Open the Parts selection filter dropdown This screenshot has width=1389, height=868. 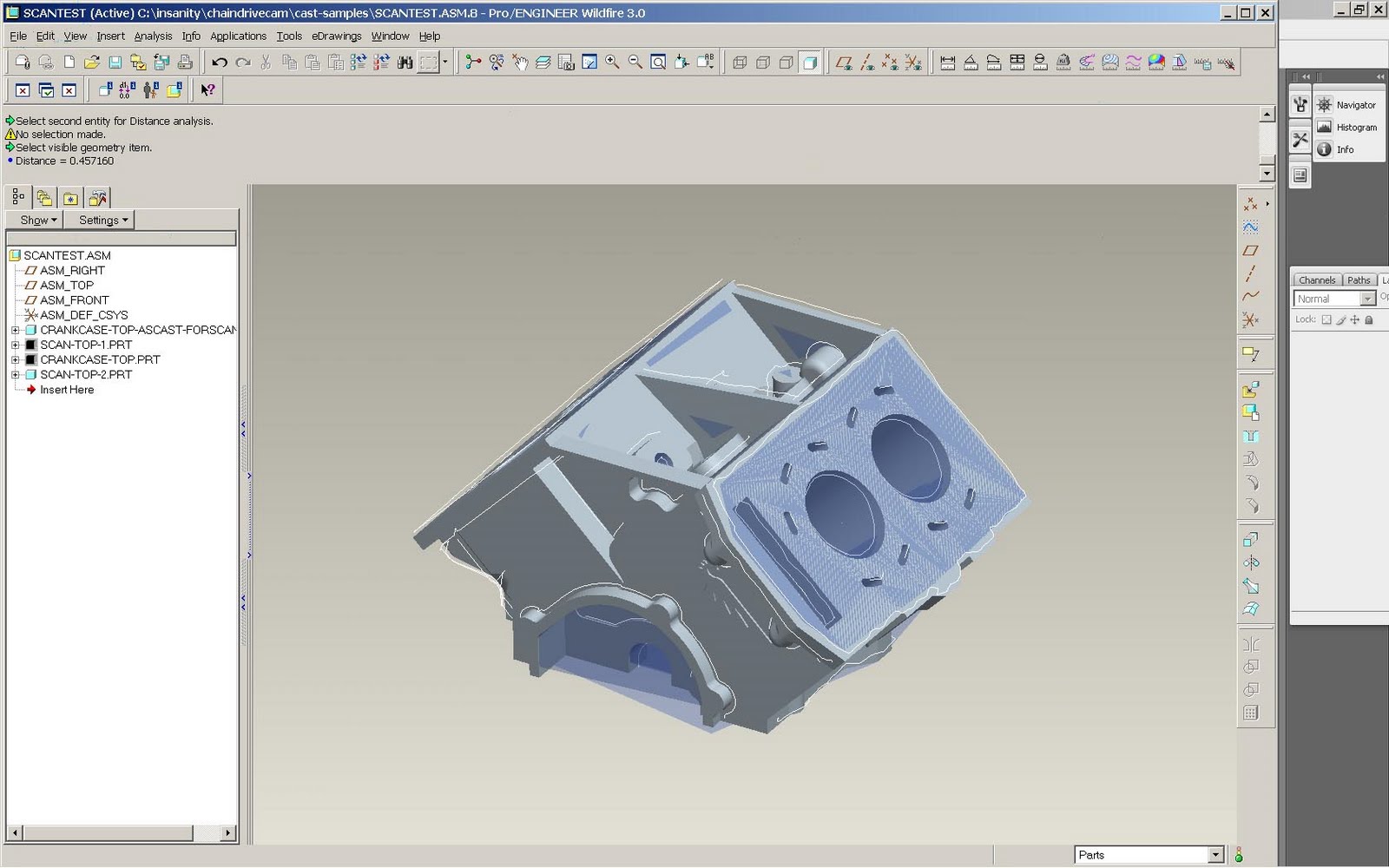point(1149,855)
